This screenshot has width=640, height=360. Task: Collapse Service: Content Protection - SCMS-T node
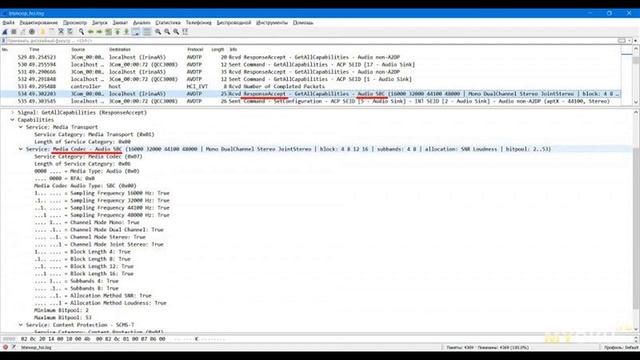coord(20,325)
